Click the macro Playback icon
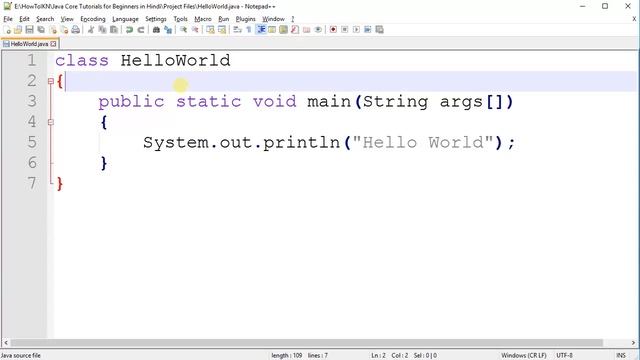 click(x=356, y=30)
